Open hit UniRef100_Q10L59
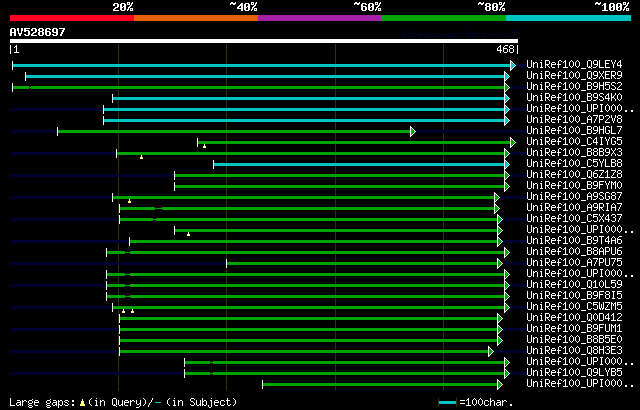The image size is (640, 410). coord(574,285)
